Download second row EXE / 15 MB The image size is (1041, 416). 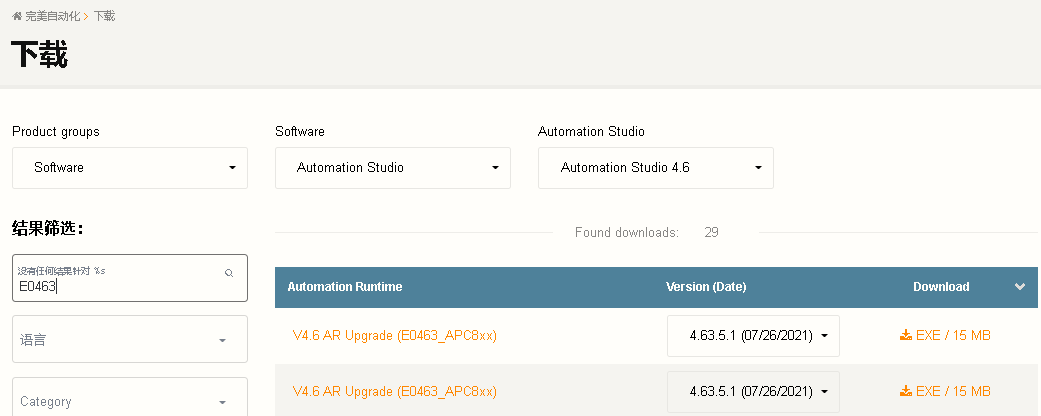point(945,391)
